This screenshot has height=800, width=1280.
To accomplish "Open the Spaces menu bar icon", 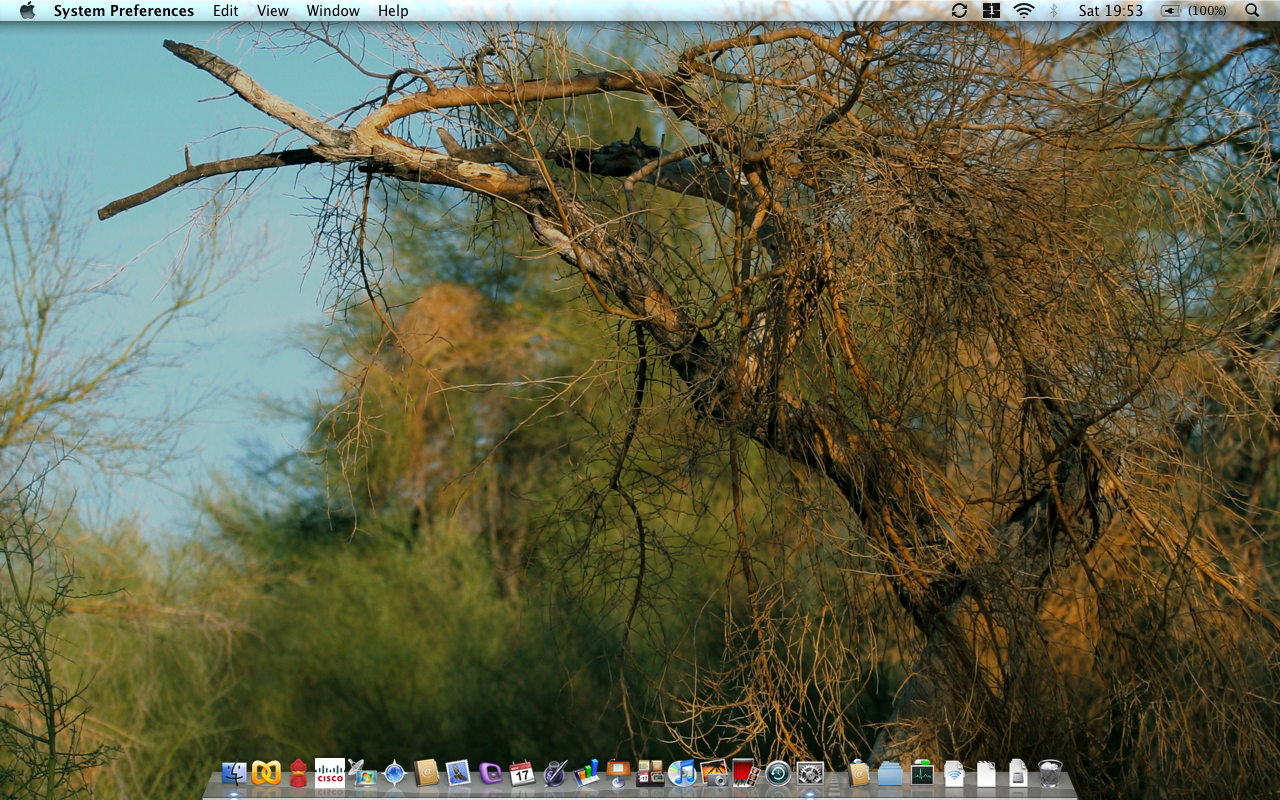I will 991,11.
